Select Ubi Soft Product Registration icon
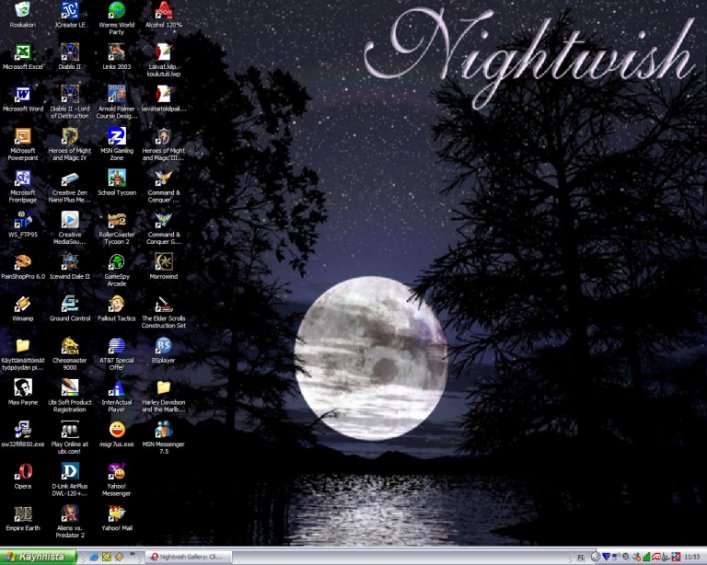 (70, 387)
